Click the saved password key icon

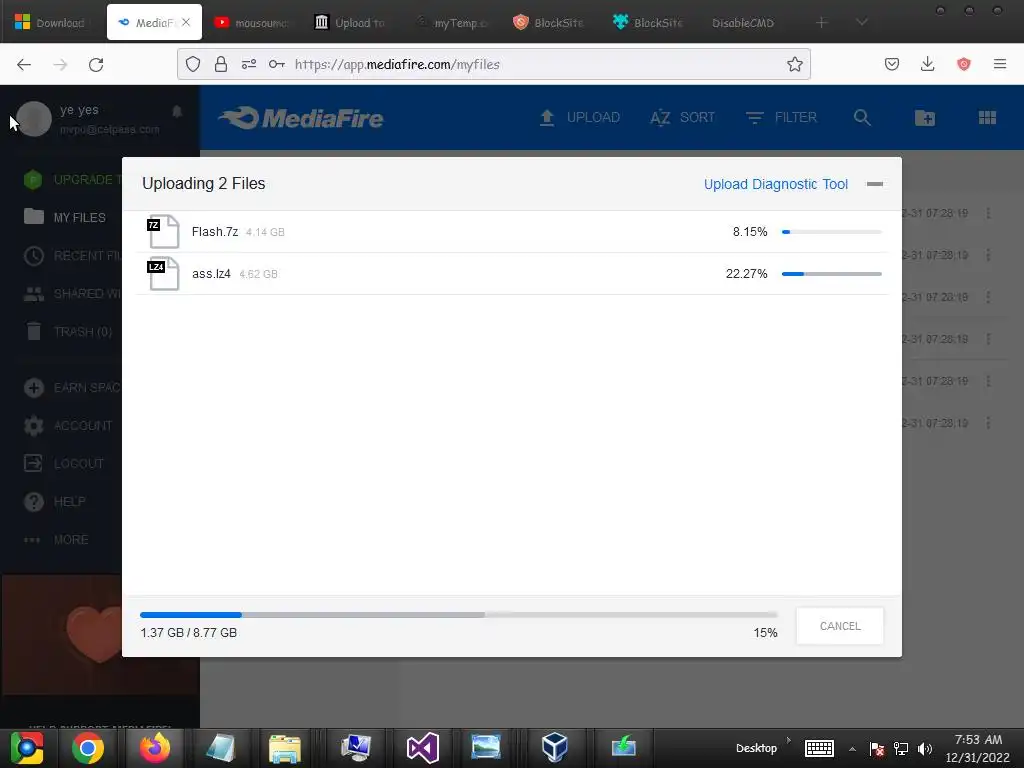[x=276, y=64]
